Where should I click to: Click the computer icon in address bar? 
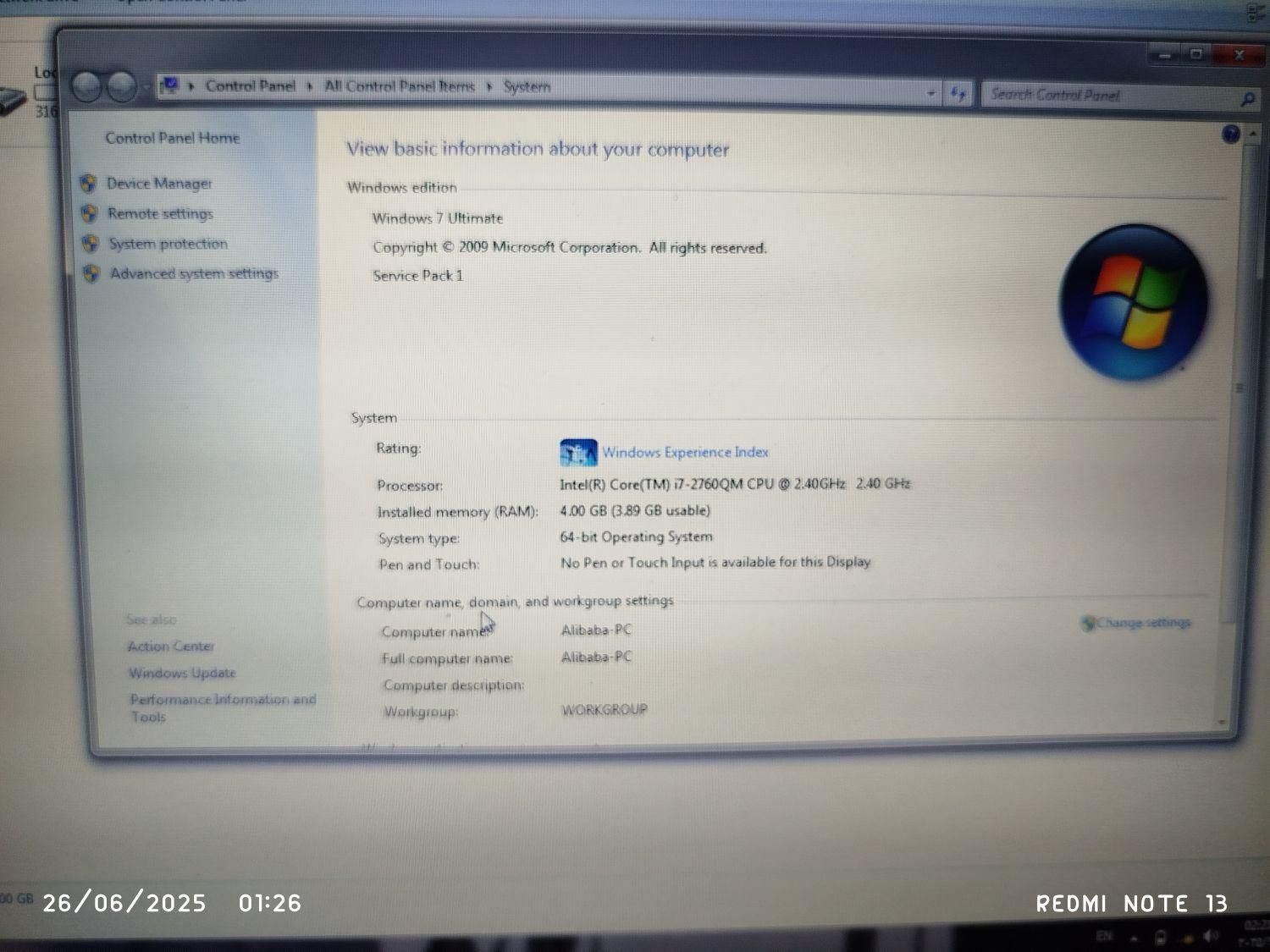tap(170, 85)
